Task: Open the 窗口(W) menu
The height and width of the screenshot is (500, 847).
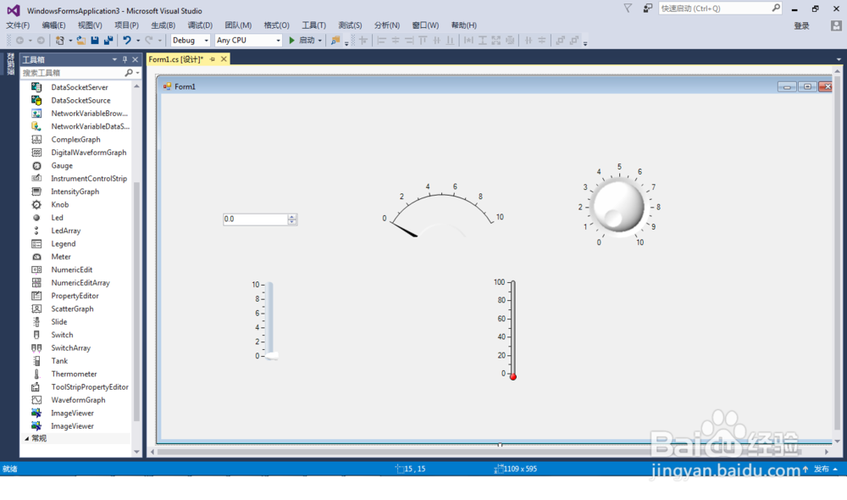Action: tap(426, 25)
